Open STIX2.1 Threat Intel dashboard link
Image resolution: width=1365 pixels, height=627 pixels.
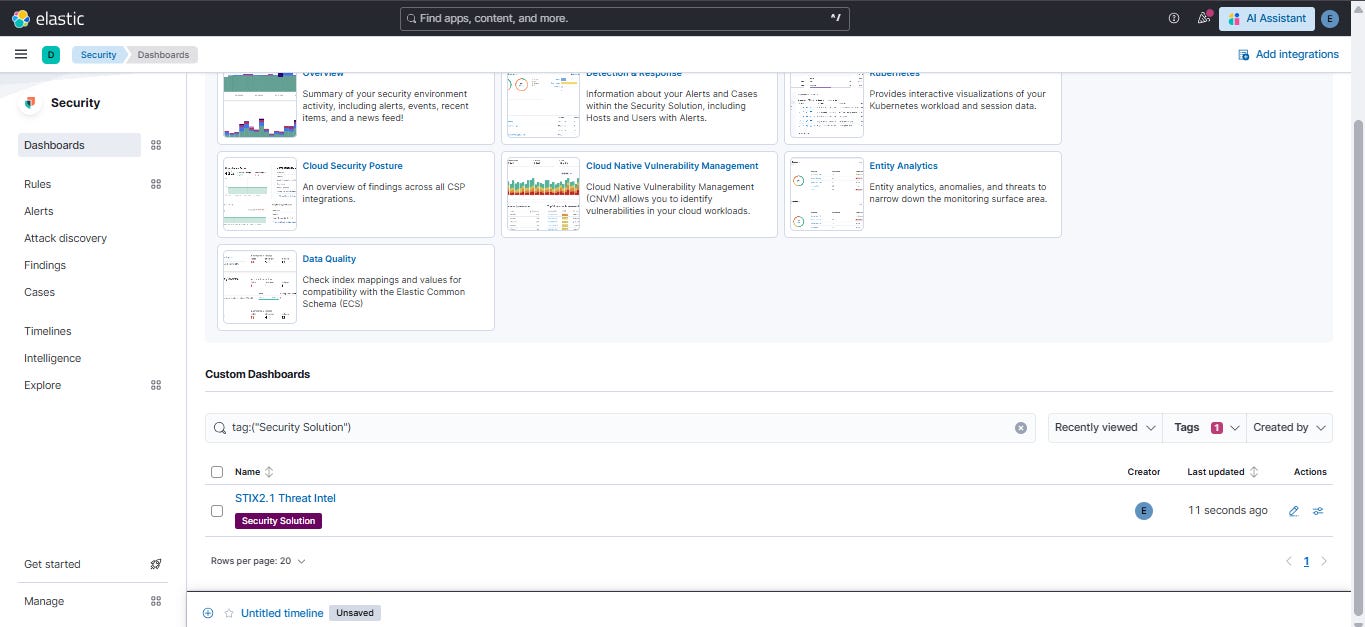point(285,498)
